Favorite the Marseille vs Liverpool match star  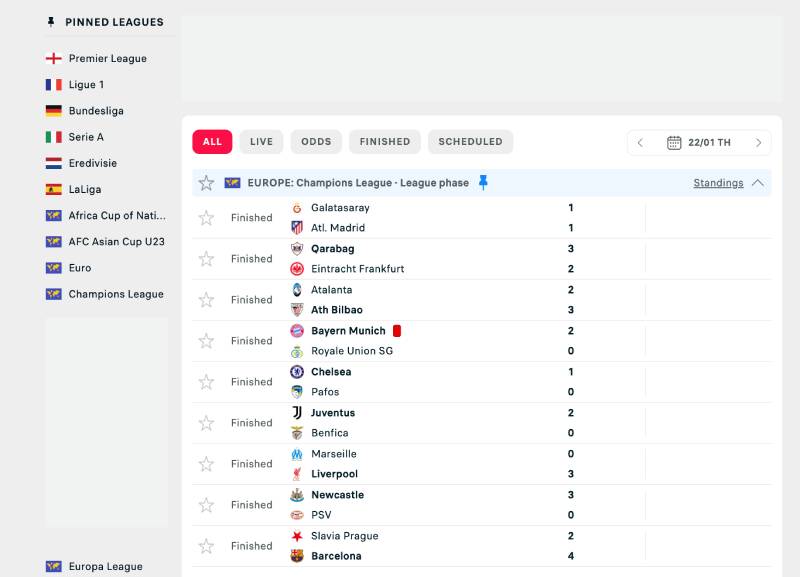(206, 464)
